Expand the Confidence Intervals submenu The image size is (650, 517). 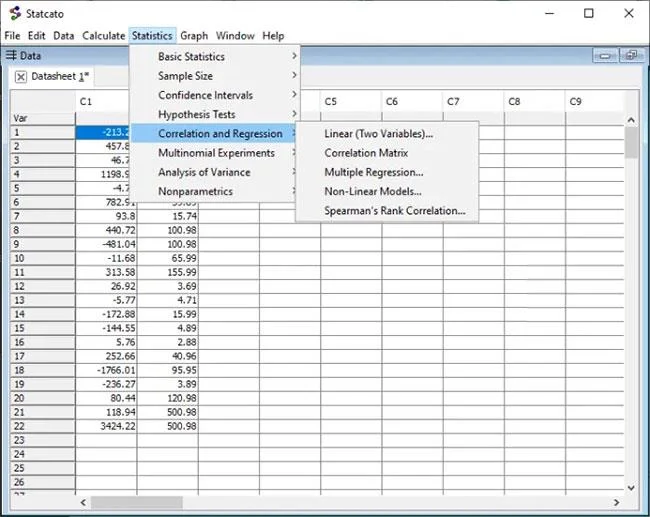point(214,95)
